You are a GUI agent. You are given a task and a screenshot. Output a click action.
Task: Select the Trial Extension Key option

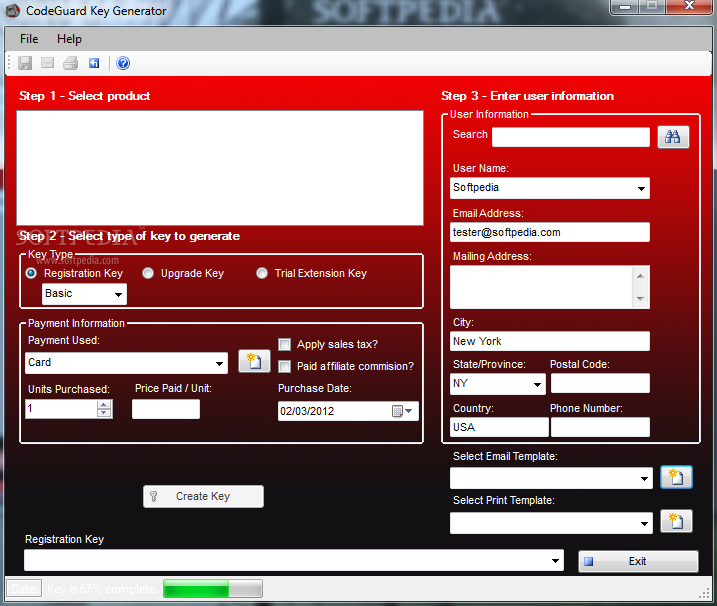pyautogui.click(x=262, y=273)
